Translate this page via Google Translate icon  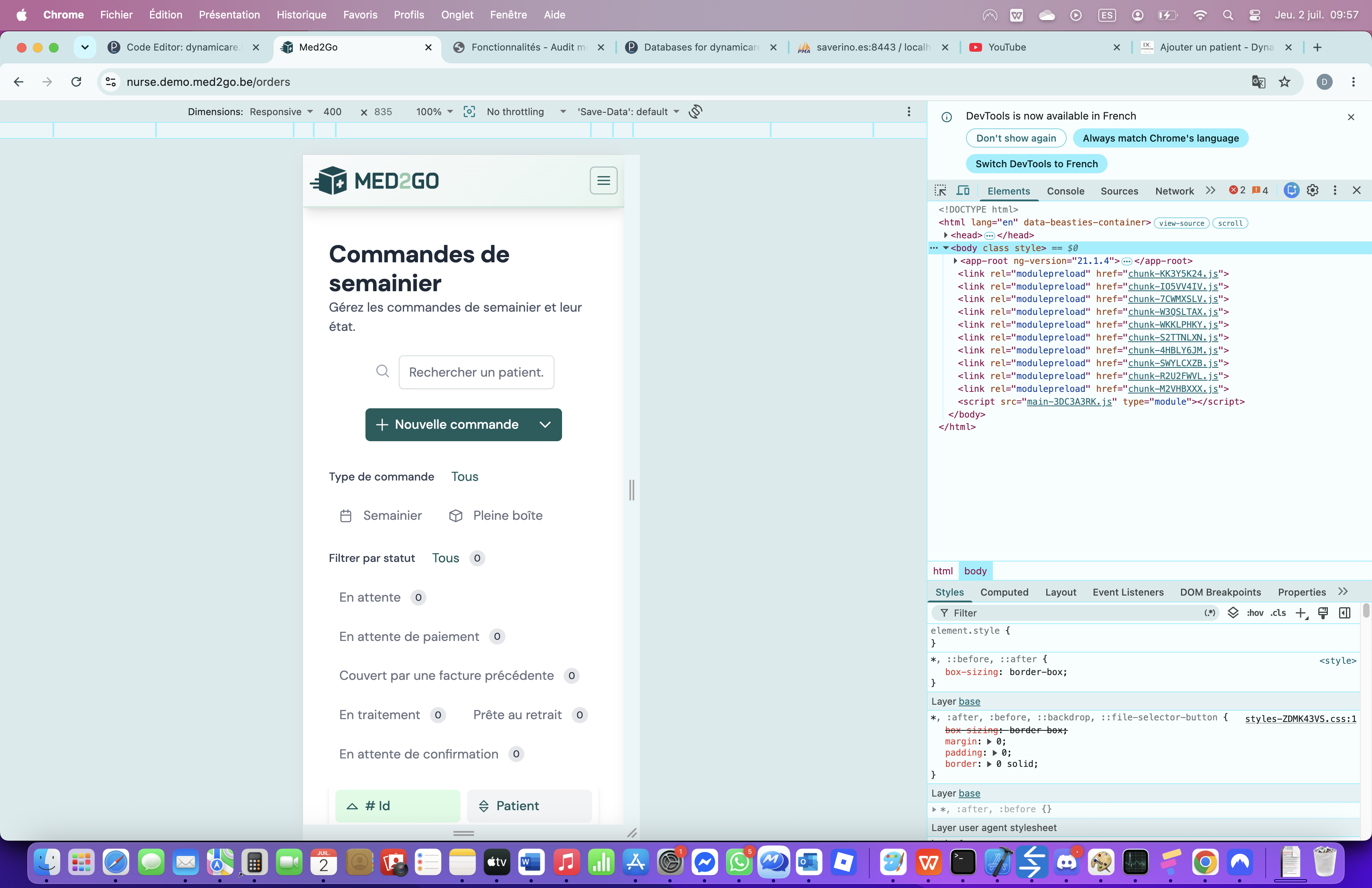click(x=1258, y=82)
